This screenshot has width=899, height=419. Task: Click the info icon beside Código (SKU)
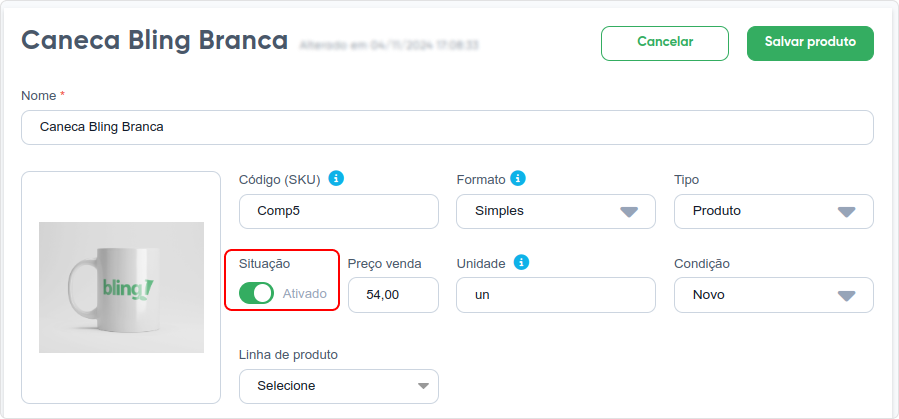[336, 178]
